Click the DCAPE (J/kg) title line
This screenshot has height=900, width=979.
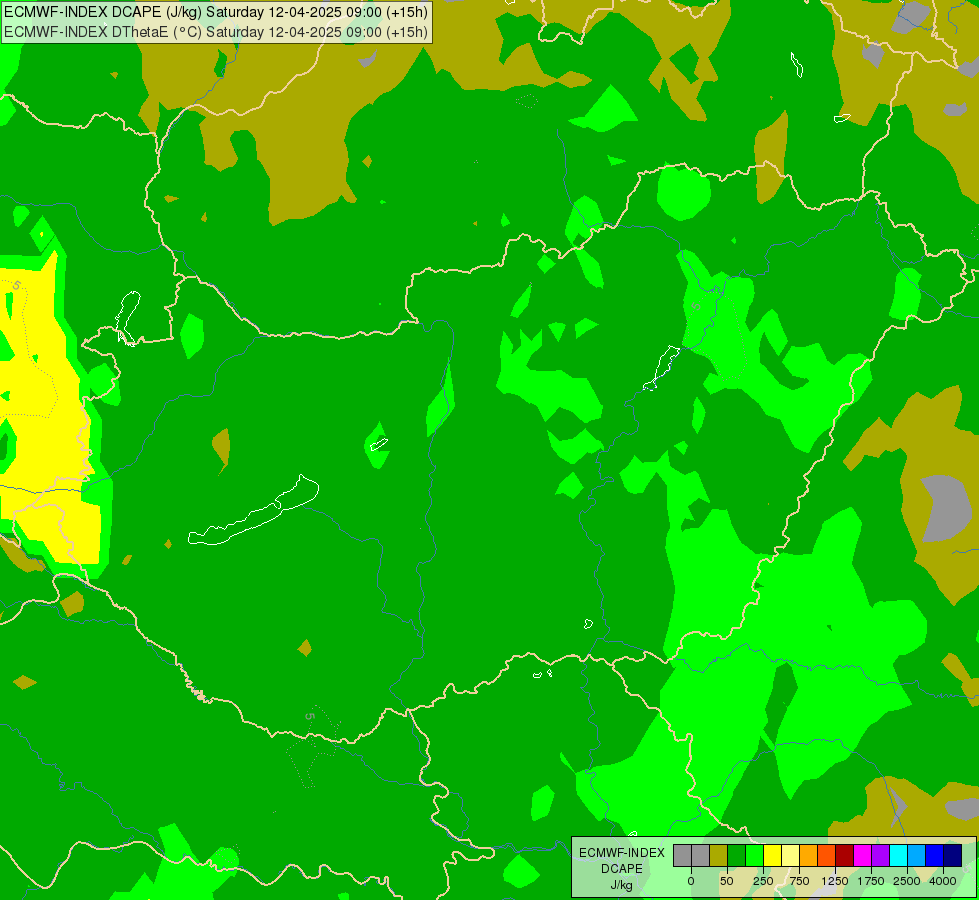tap(215, 12)
